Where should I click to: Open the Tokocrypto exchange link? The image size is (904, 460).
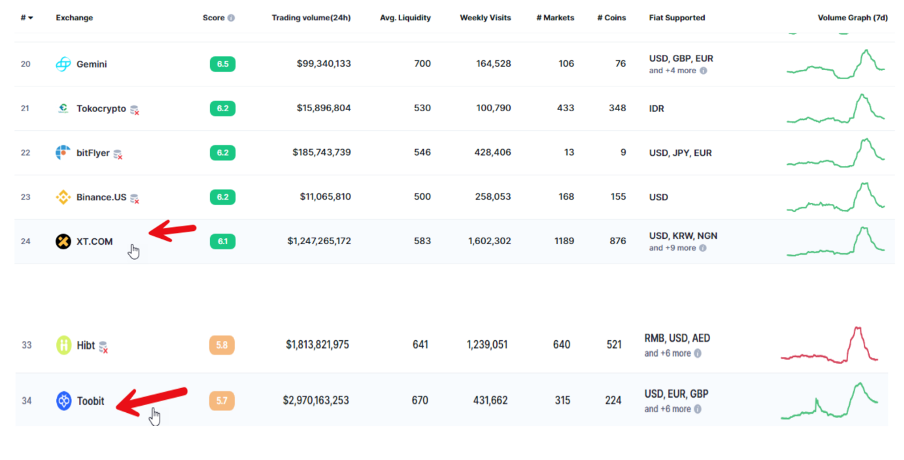(x=101, y=108)
